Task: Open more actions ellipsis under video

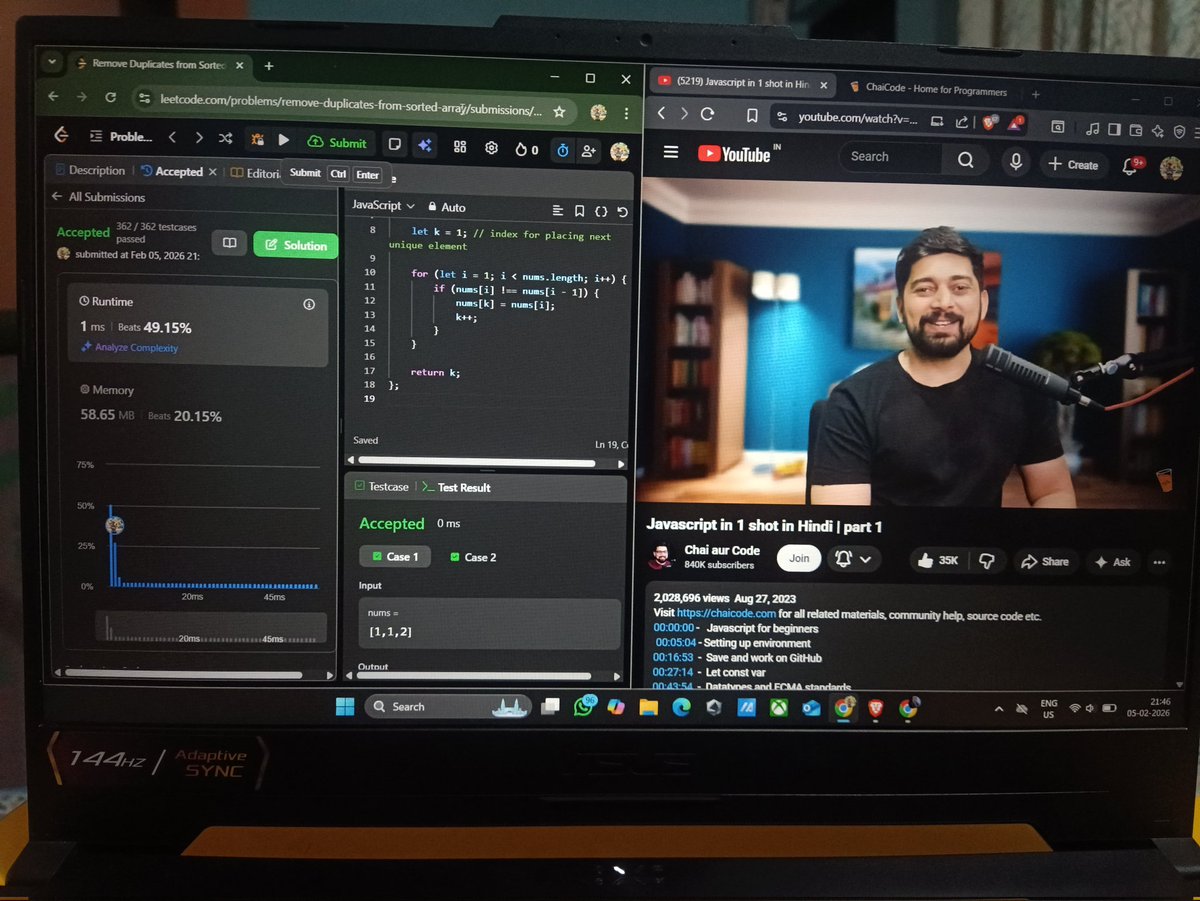Action: (x=1159, y=562)
